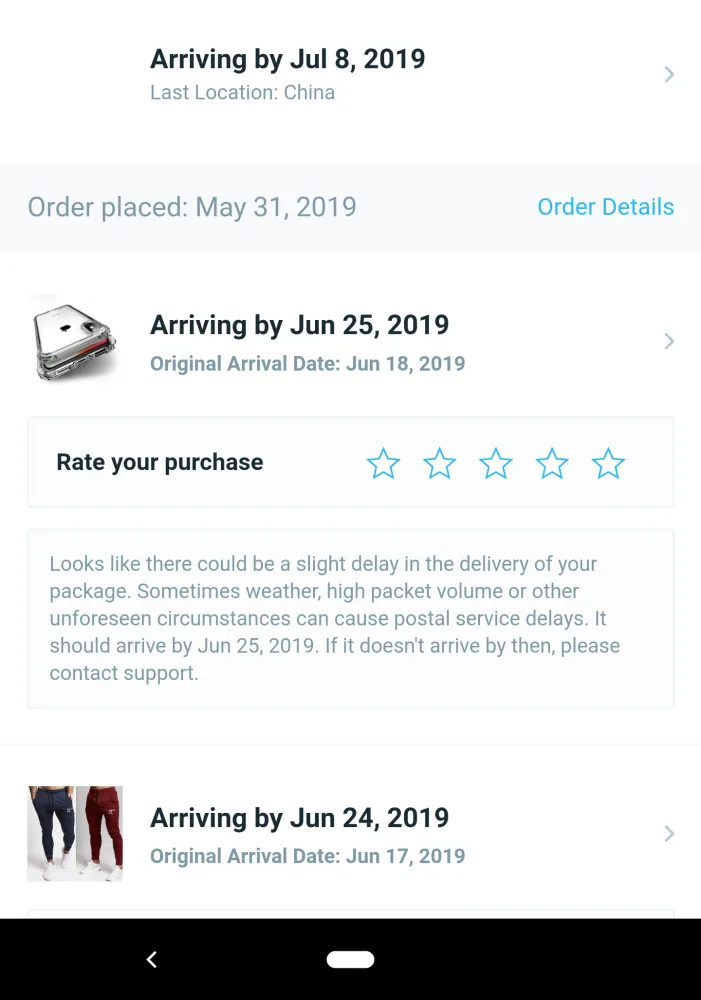
Task: Expand the Jun 24 shipment chevron
Action: click(669, 834)
